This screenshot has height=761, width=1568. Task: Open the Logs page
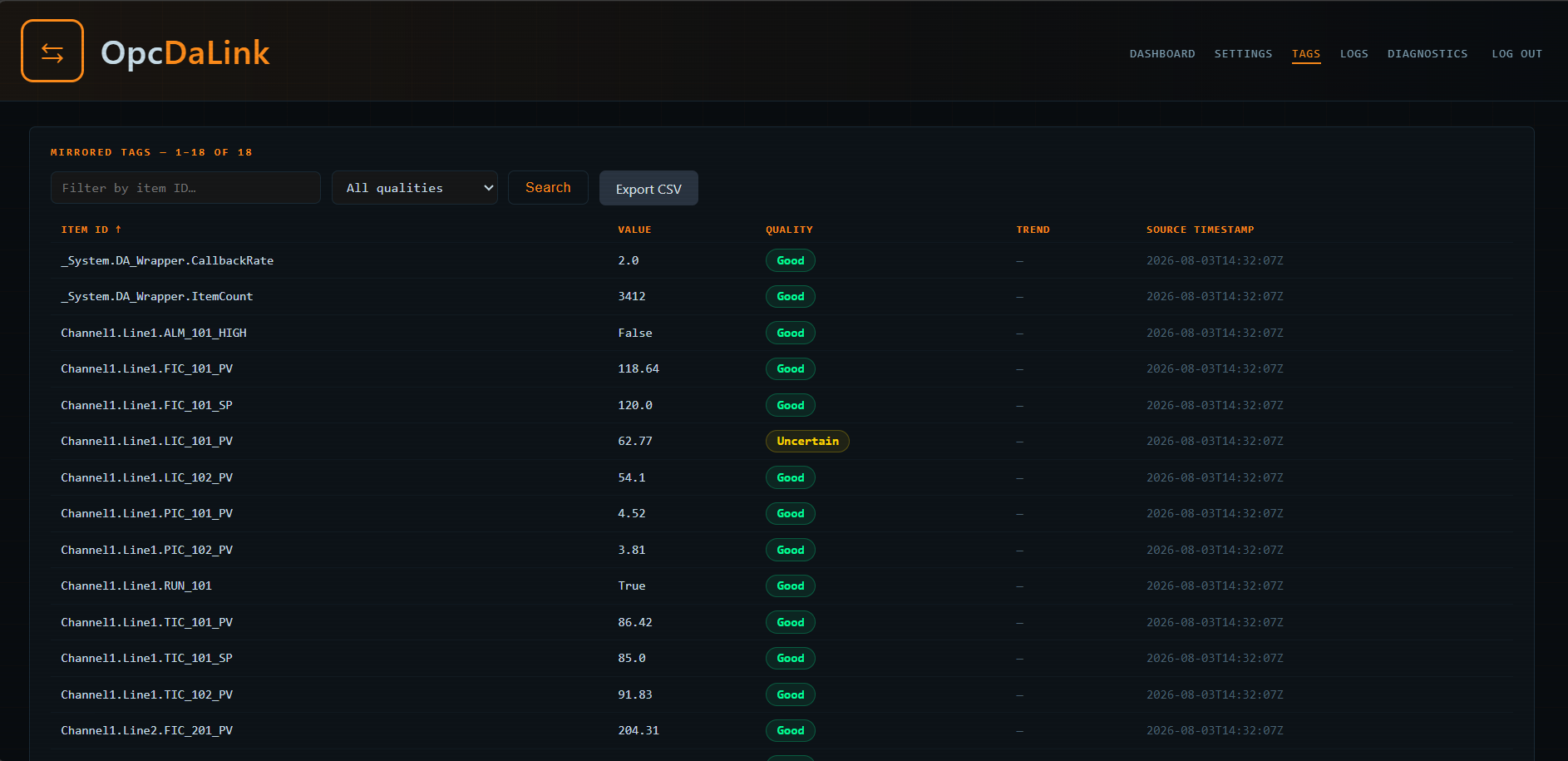click(x=1354, y=53)
